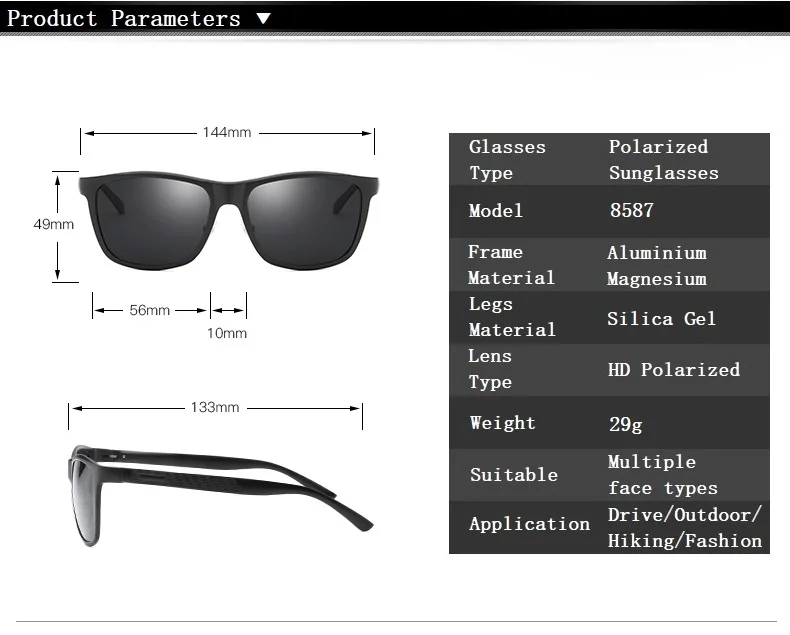The width and height of the screenshot is (790, 635).
Task: Click the Application label cell
Action: coord(530,524)
